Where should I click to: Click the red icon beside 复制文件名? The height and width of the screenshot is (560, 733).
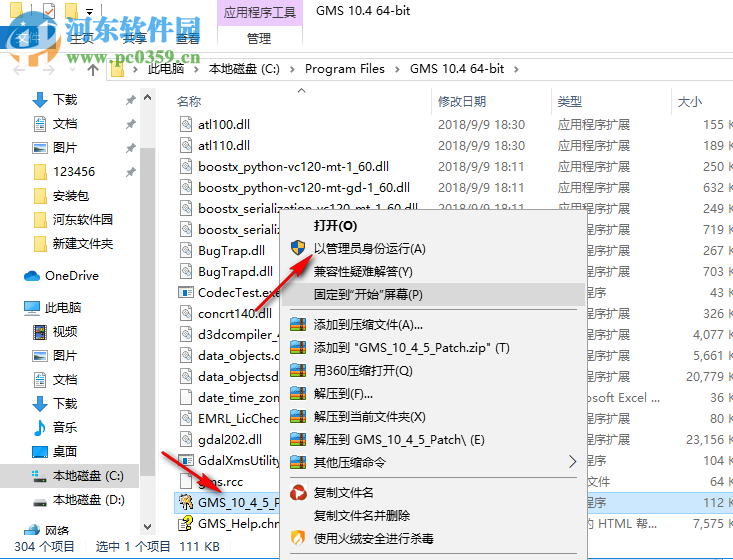click(298, 492)
